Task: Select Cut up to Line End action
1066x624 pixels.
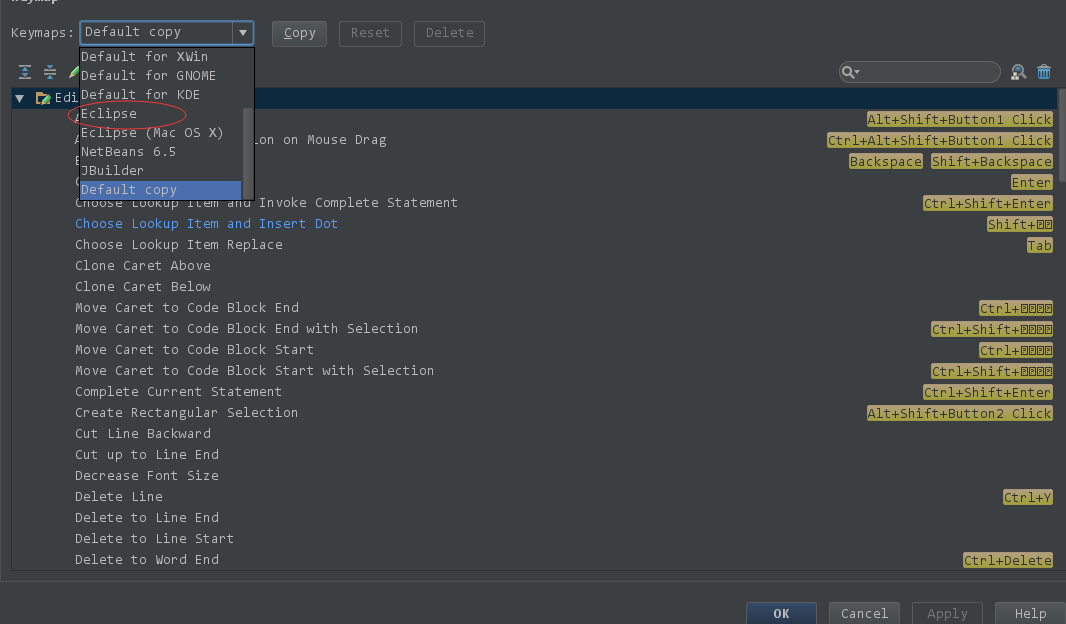Action: [x=147, y=455]
